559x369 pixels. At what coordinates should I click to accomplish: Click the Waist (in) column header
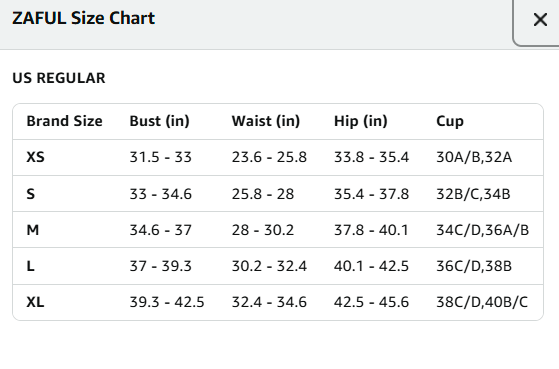click(266, 121)
